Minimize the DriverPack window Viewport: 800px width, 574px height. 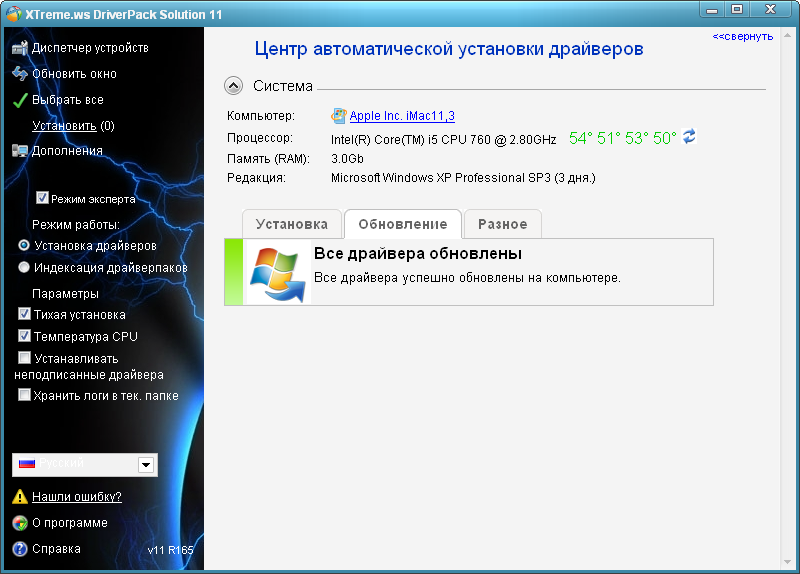click(712, 9)
